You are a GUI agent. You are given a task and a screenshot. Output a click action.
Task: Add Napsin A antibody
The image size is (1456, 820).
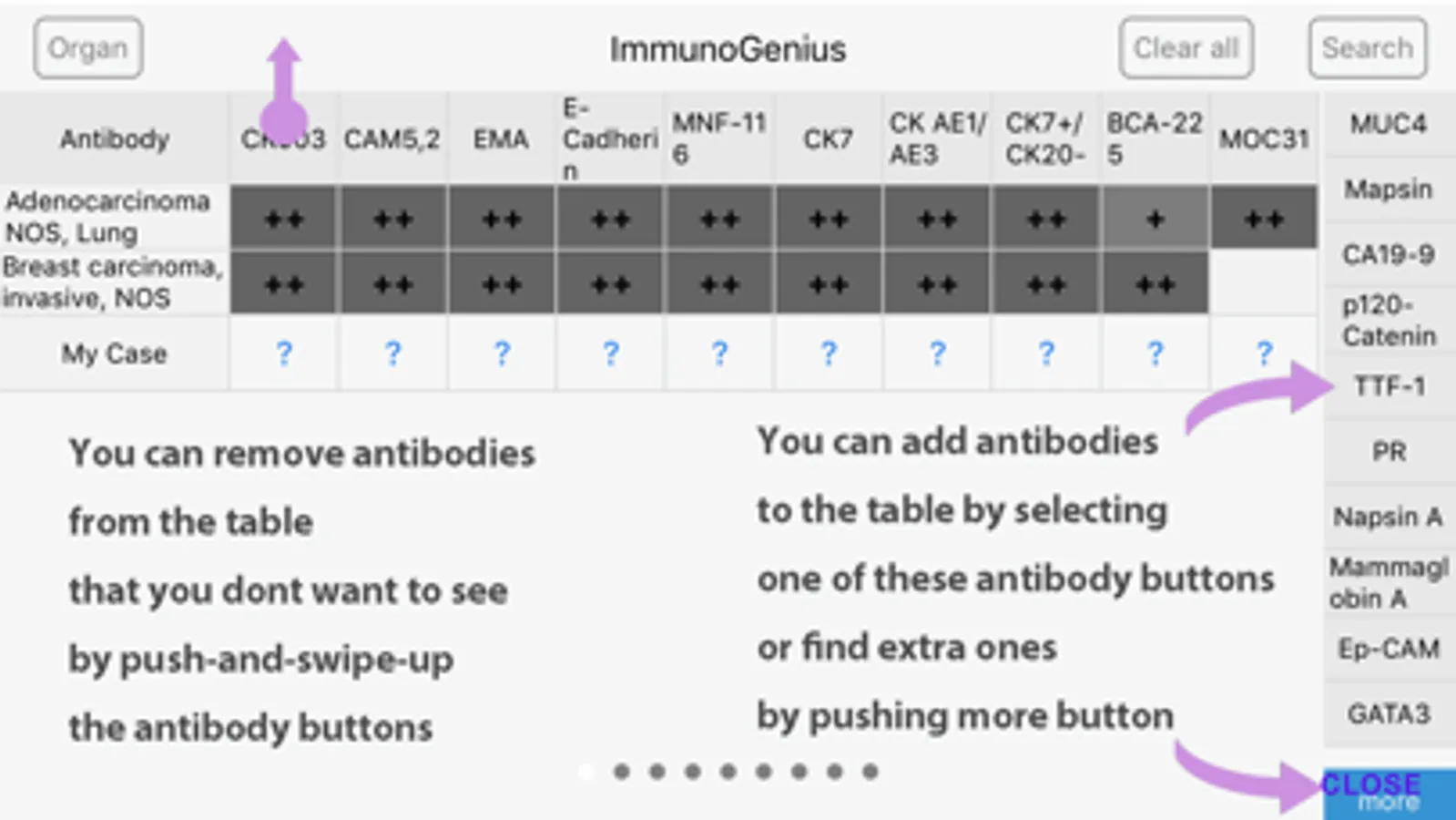[1389, 518]
